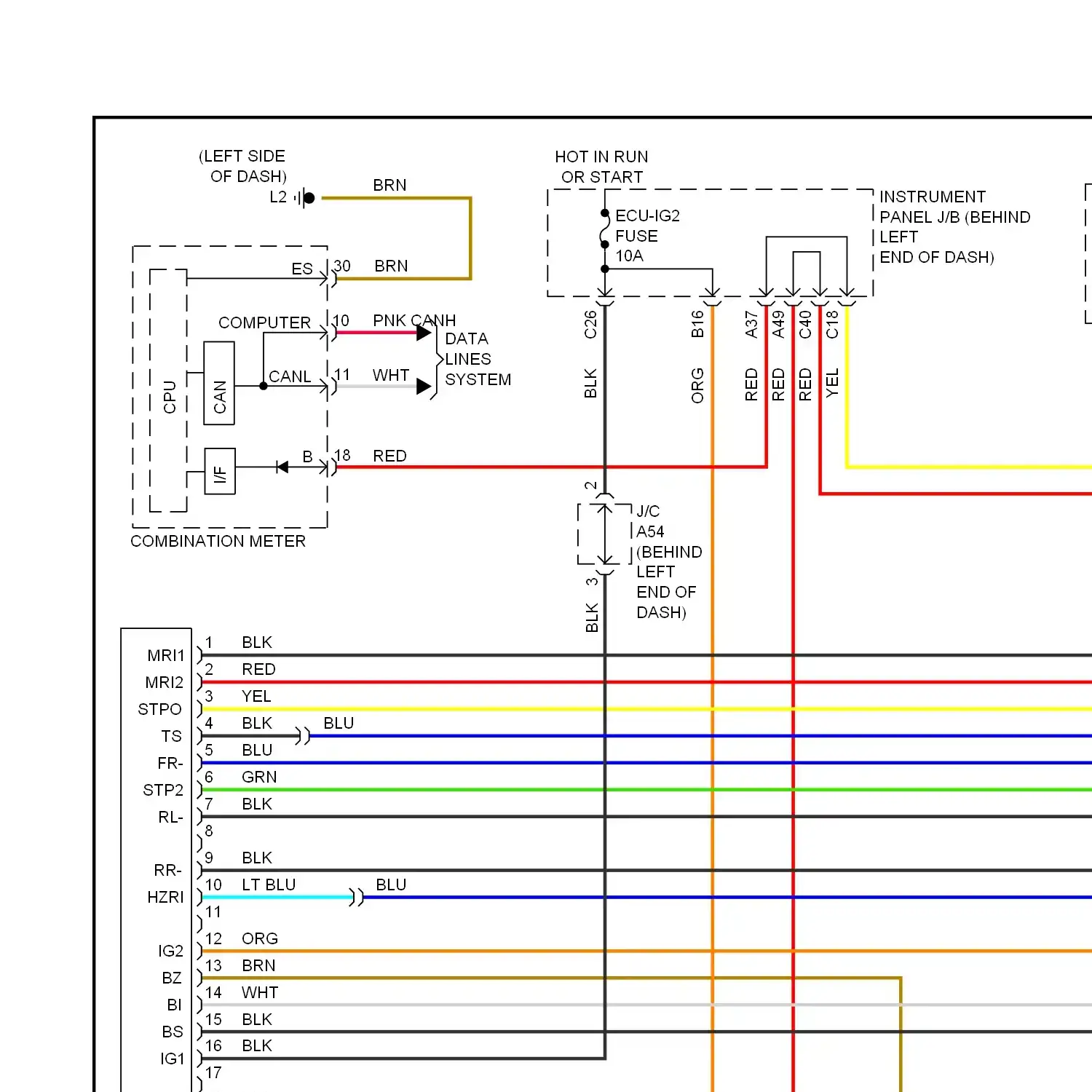Viewport: 1092px width, 1092px height.
Task: Select the YEL label at pin 3
Action: tap(256, 696)
